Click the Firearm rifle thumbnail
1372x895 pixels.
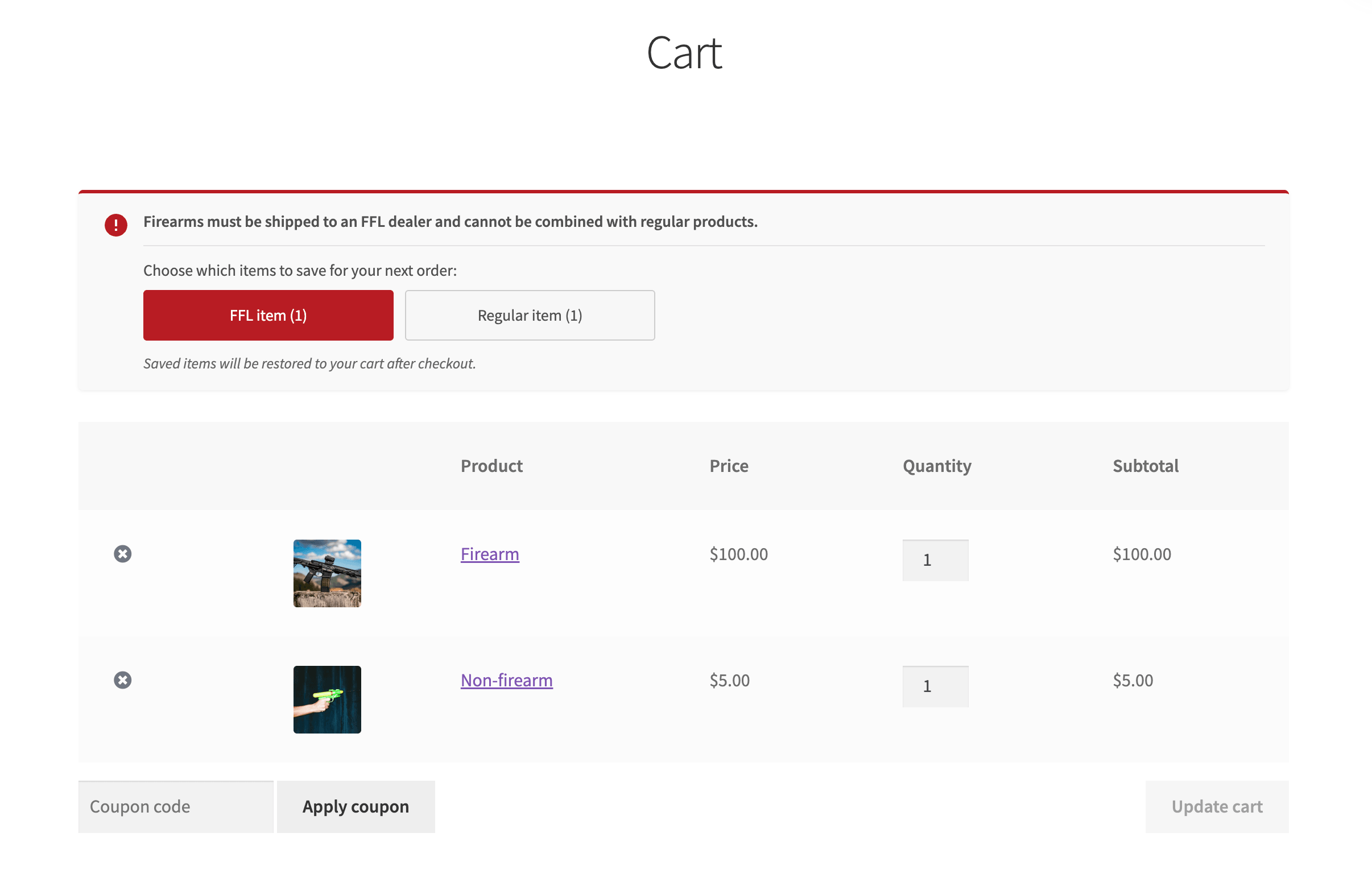328,574
